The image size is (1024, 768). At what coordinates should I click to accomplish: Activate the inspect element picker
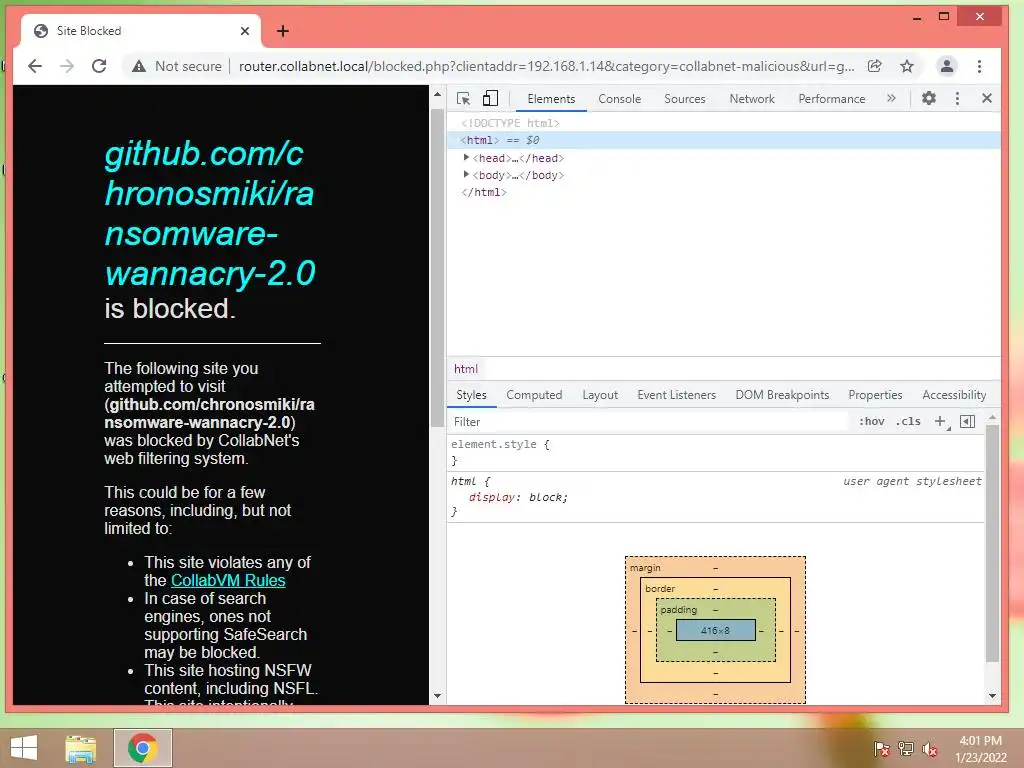(x=464, y=99)
